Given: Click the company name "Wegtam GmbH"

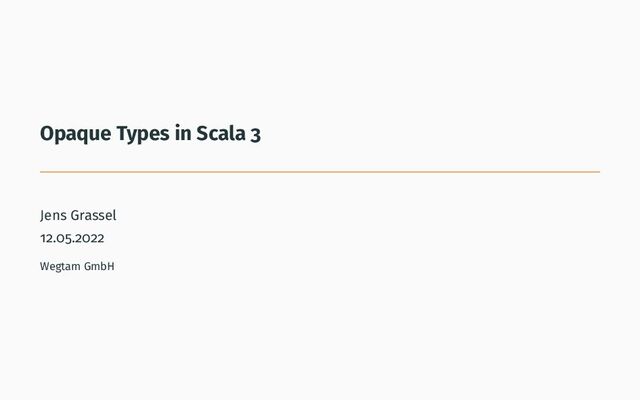Looking at the screenshot, I should coord(77,267).
